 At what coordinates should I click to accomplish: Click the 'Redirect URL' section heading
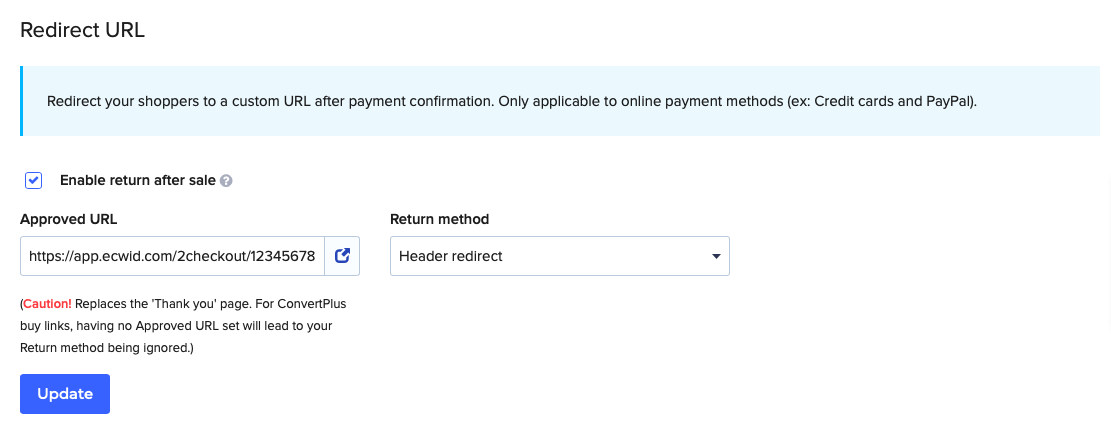click(x=82, y=30)
